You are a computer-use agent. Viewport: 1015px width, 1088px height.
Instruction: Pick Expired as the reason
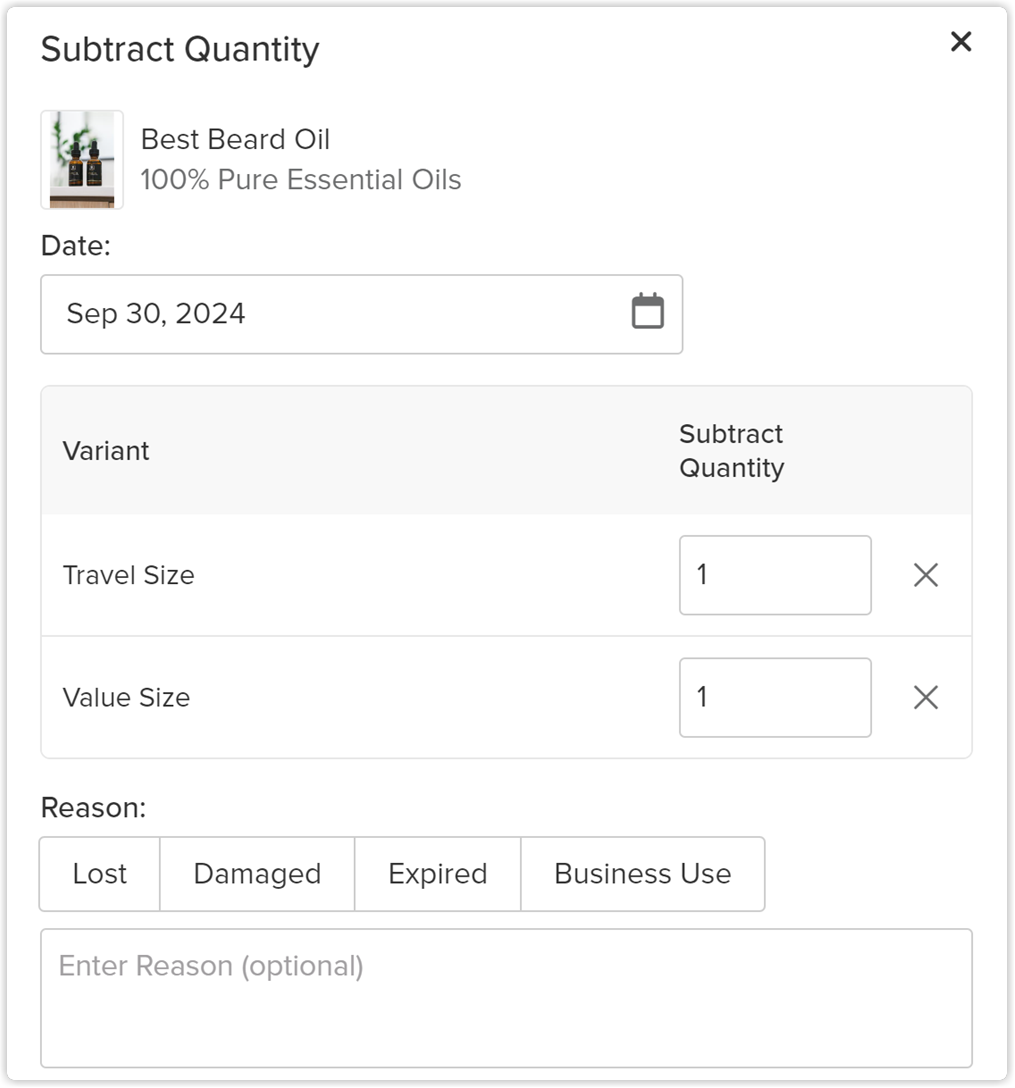click(437, 874)
